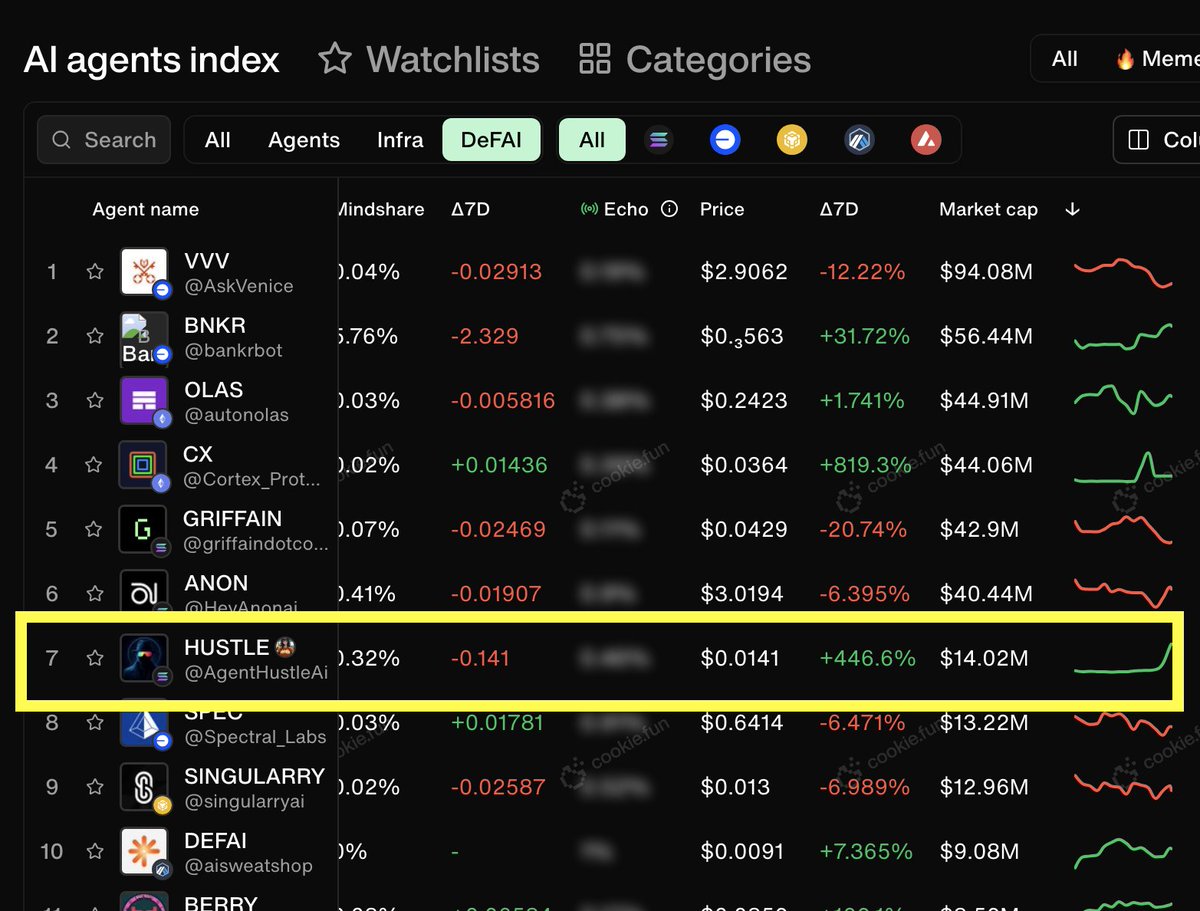1200x911 pixels.
Task: Sort by Price column header
Action: pyautogui.click(x=722, y=209)
